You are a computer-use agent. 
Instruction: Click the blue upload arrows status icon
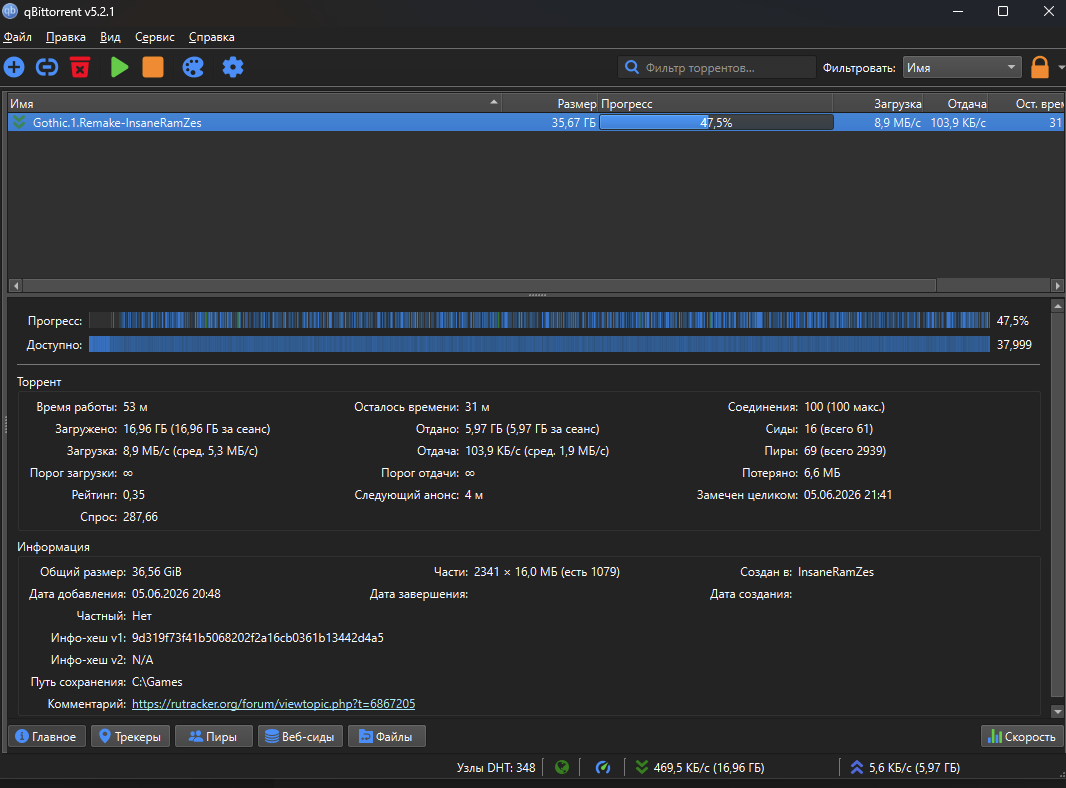coord(857,768)
